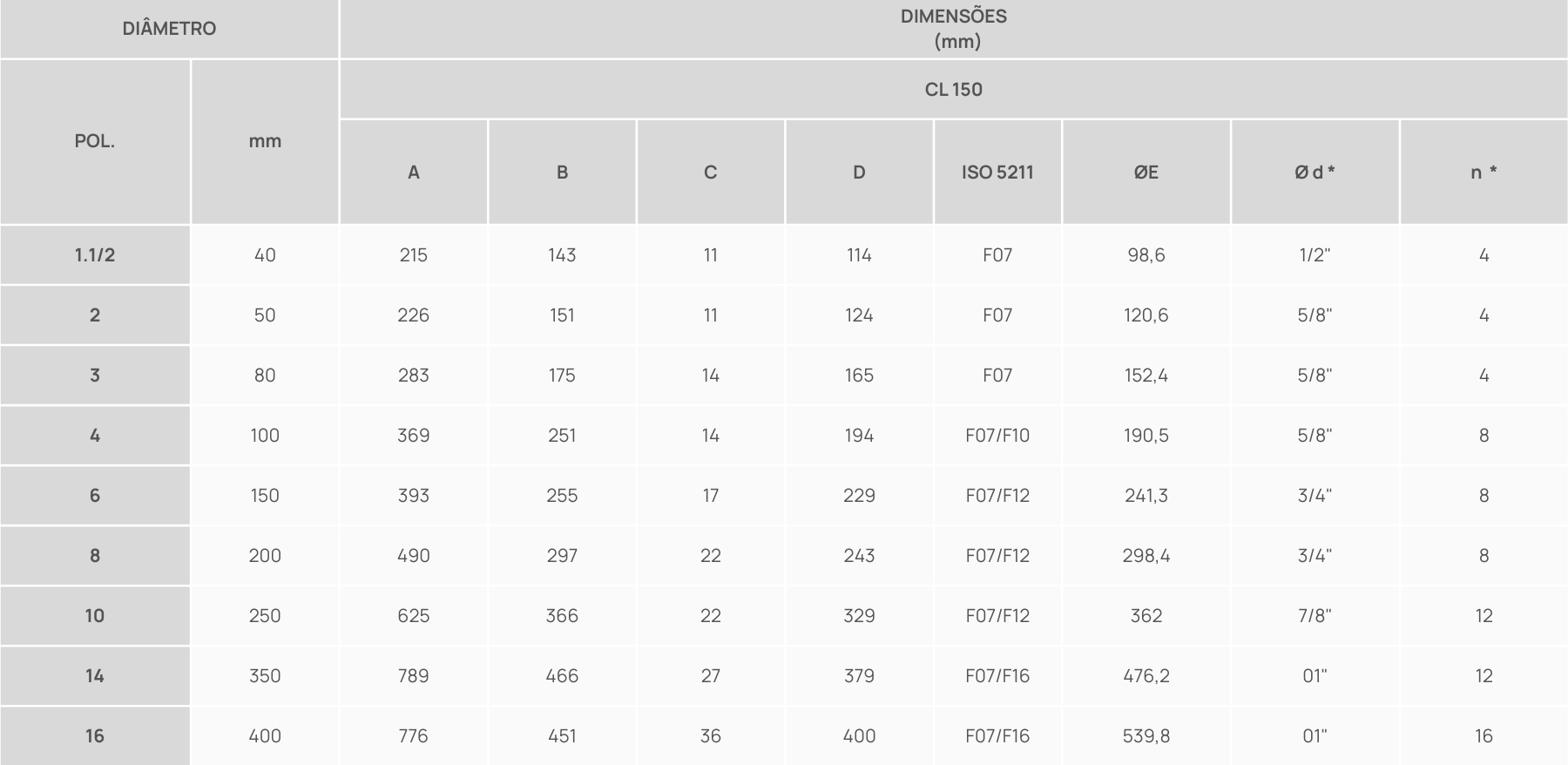Select the ISO 5211 column header
The height and width of the screenshot is (765, 1568).
(997, 173)
